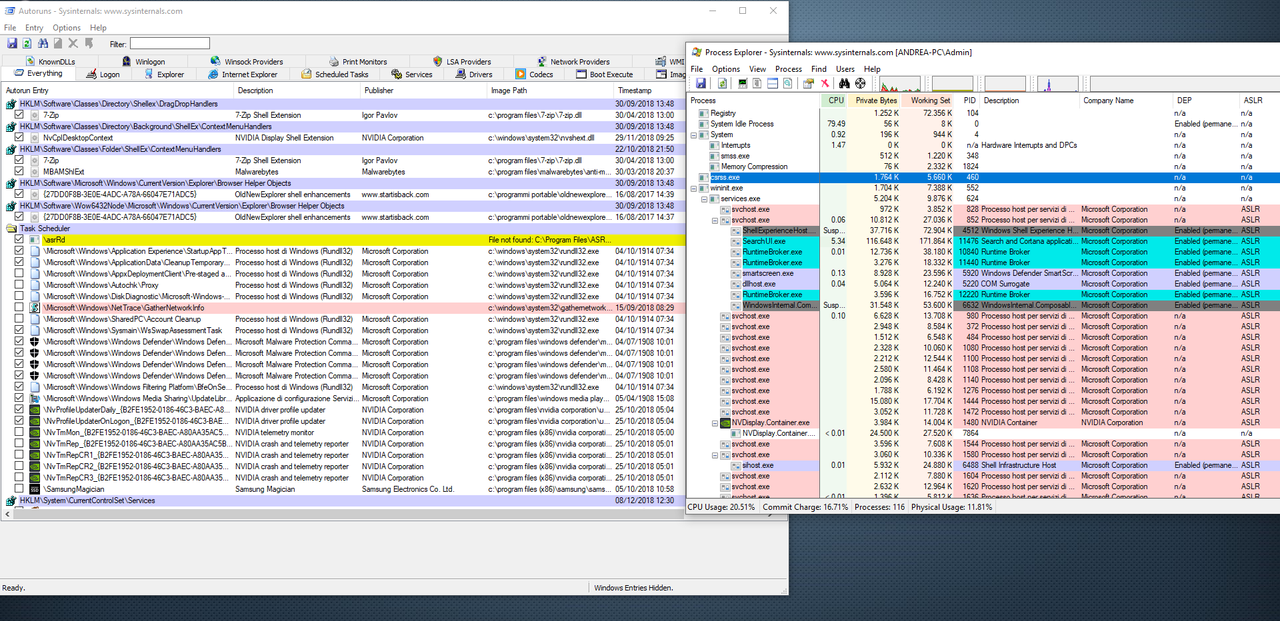Image resolution: width=1280 pixels, height=621 pixels.
Task: Click the binoculars Find icon in Autoruns
Action: 43,43
